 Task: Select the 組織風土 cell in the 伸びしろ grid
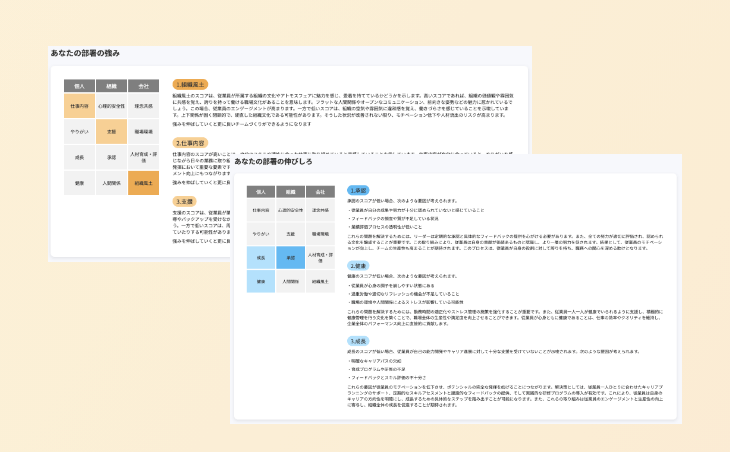click(320, 282)
